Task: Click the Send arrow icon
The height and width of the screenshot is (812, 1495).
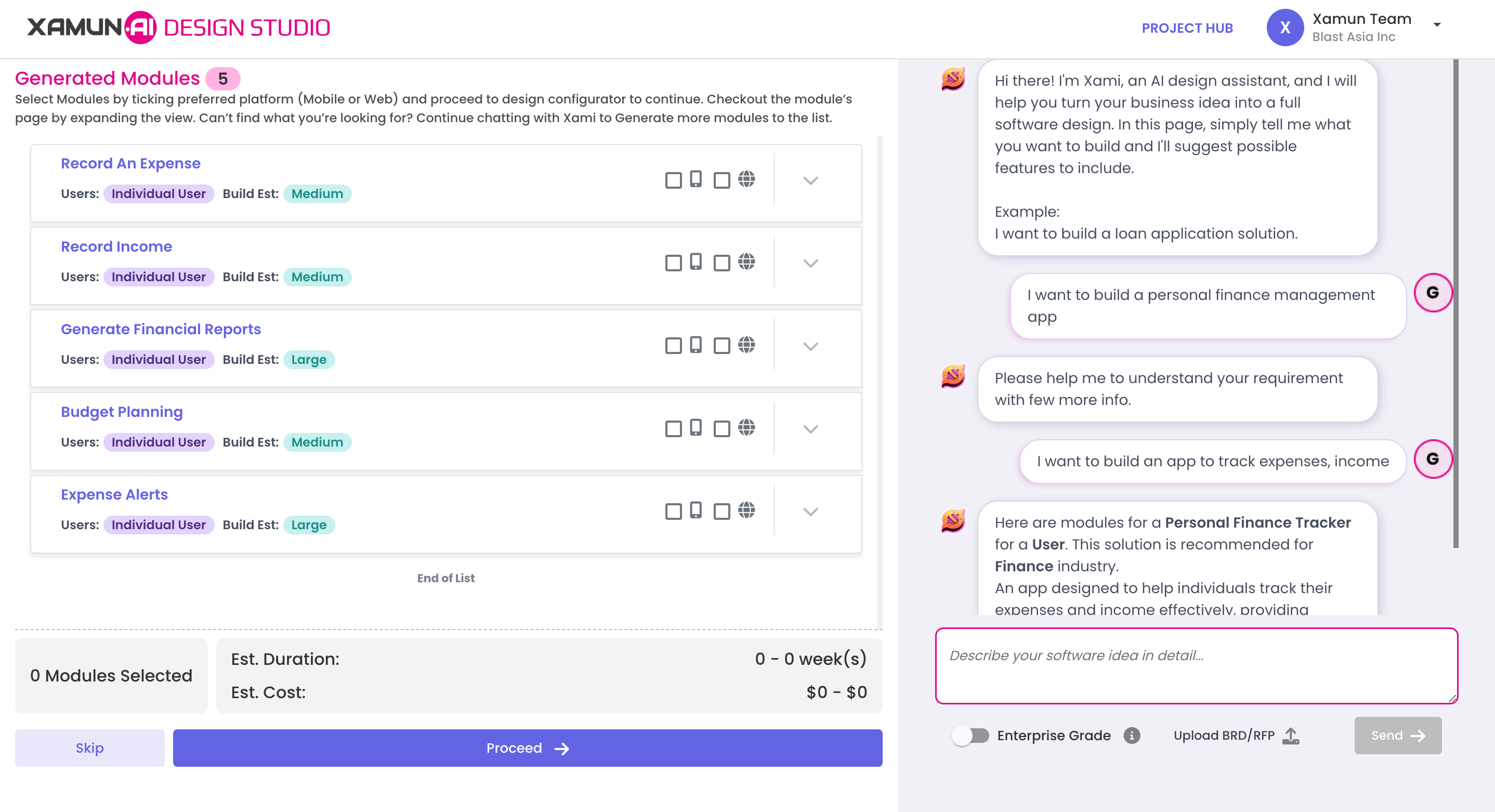Action: coord(1419,735)
